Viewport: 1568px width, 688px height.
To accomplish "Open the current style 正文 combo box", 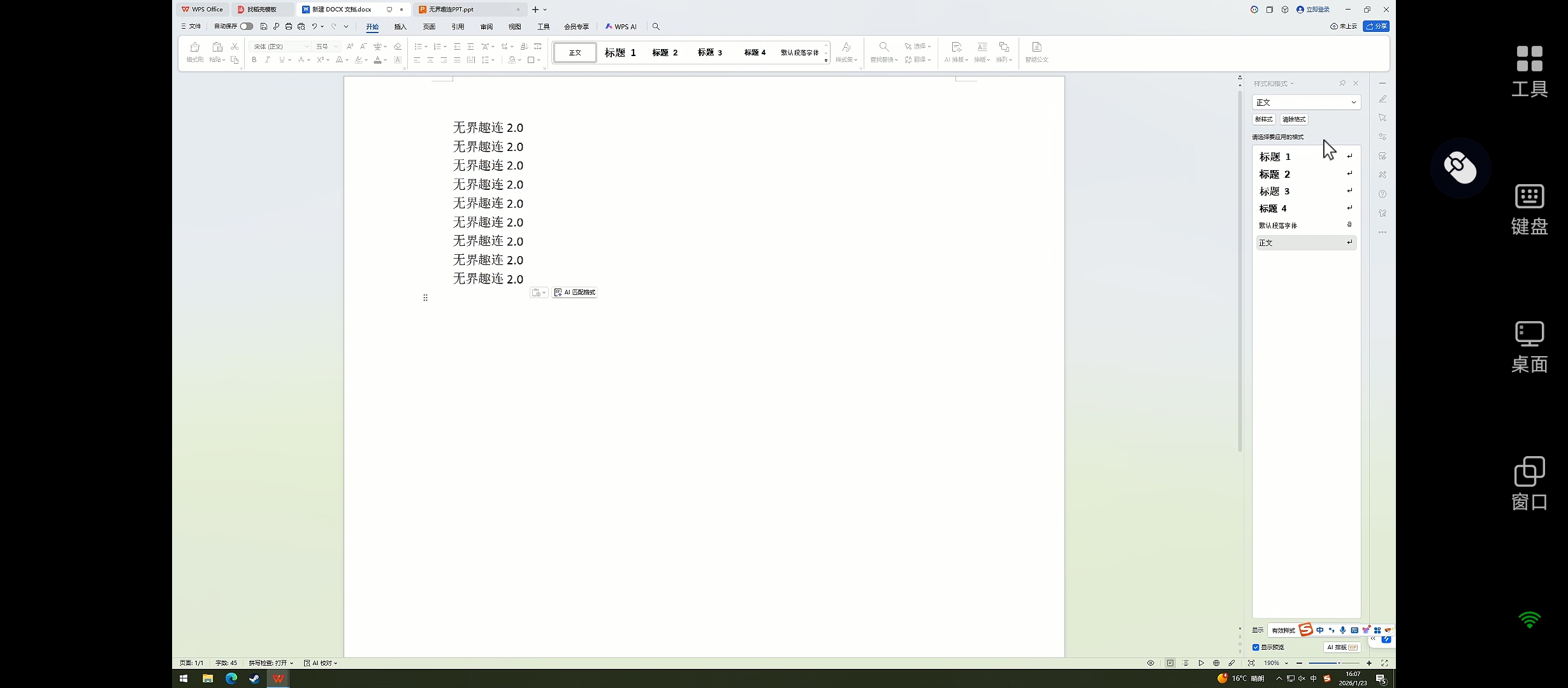I will pyautogui.click(x=1306, y=102).
